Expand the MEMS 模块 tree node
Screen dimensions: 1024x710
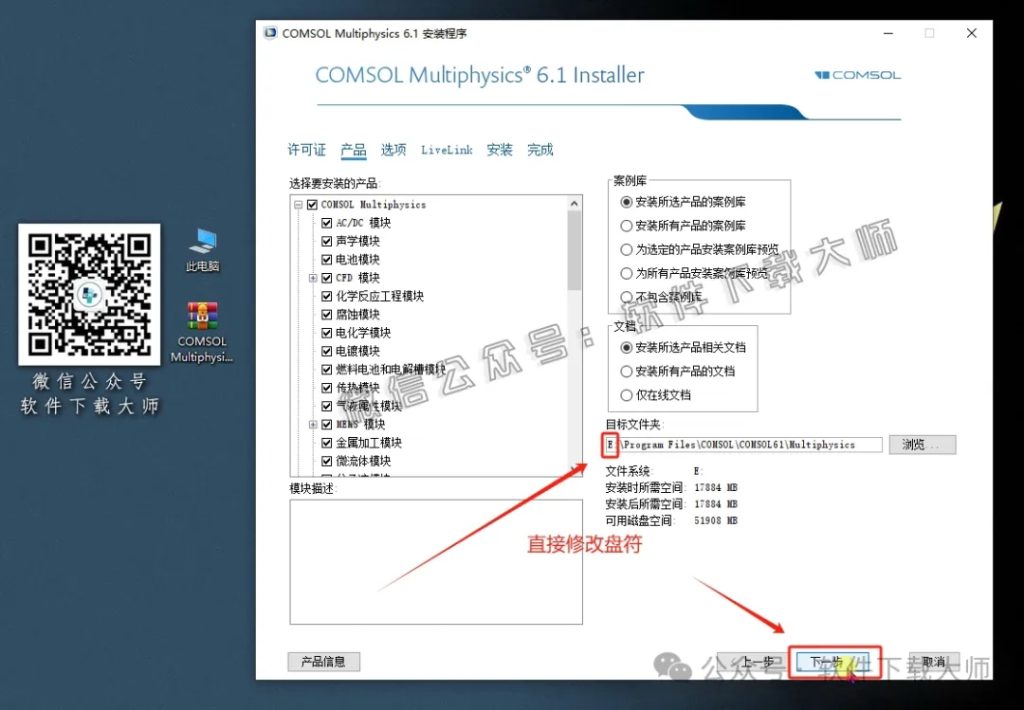pos(313,424)
